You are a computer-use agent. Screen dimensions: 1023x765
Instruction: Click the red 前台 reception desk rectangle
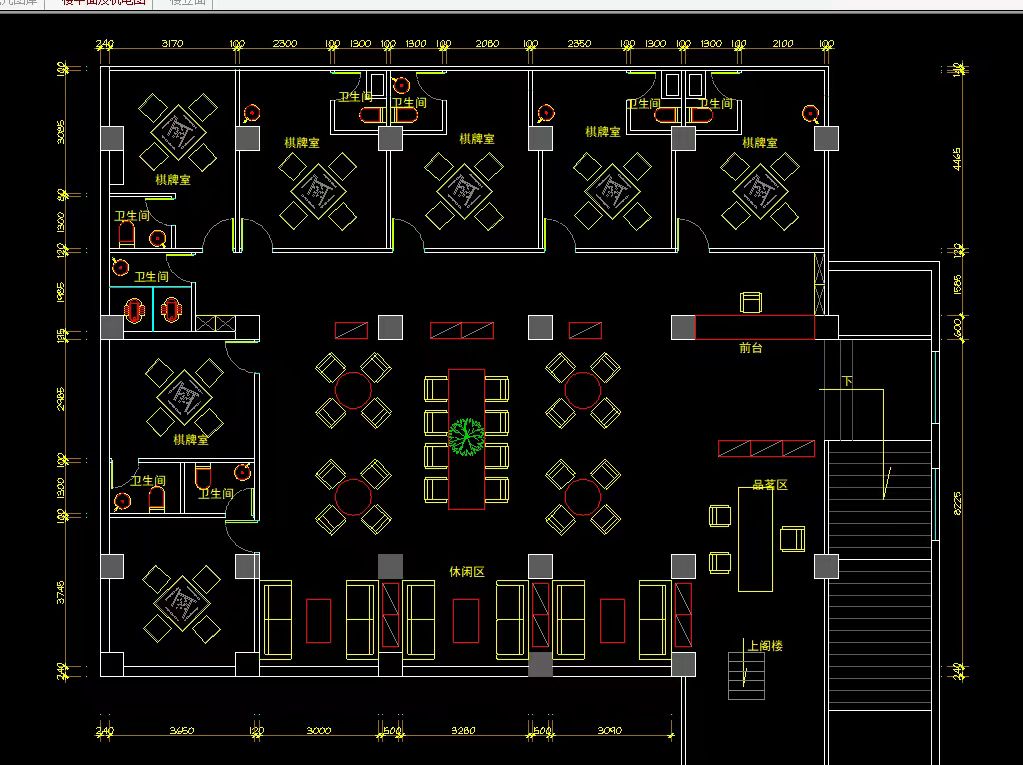click(x=754, y=327)
